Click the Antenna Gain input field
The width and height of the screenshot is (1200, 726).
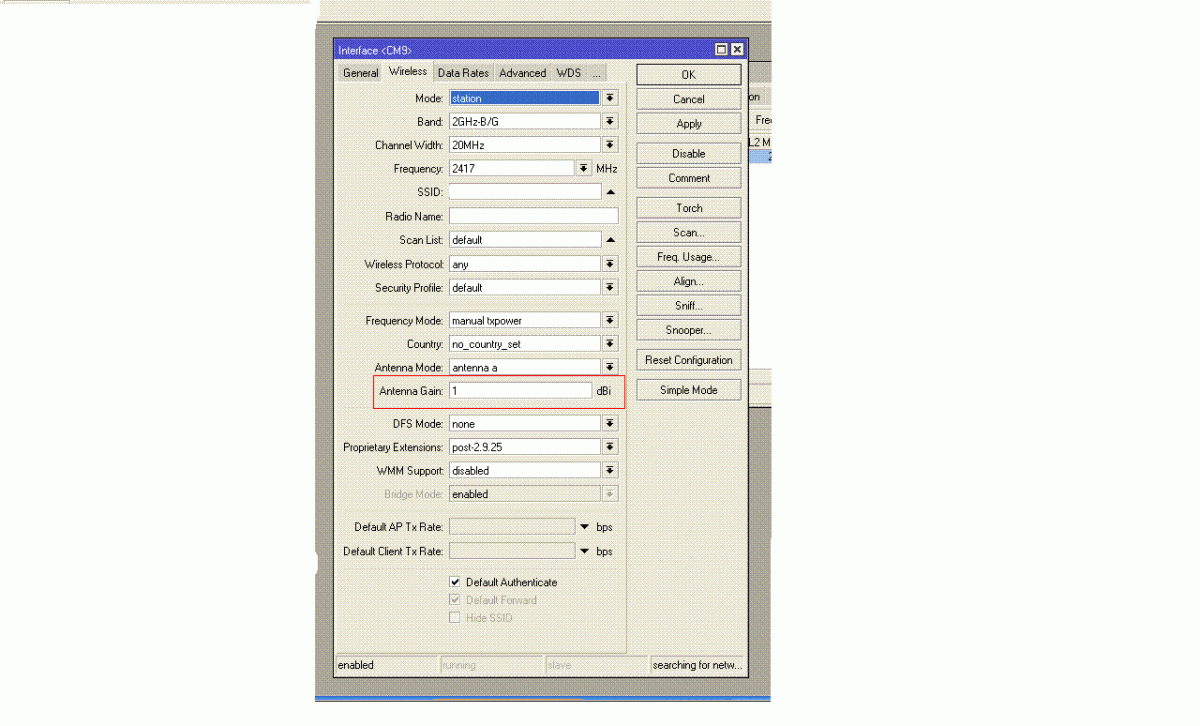(x=520, y=391)
